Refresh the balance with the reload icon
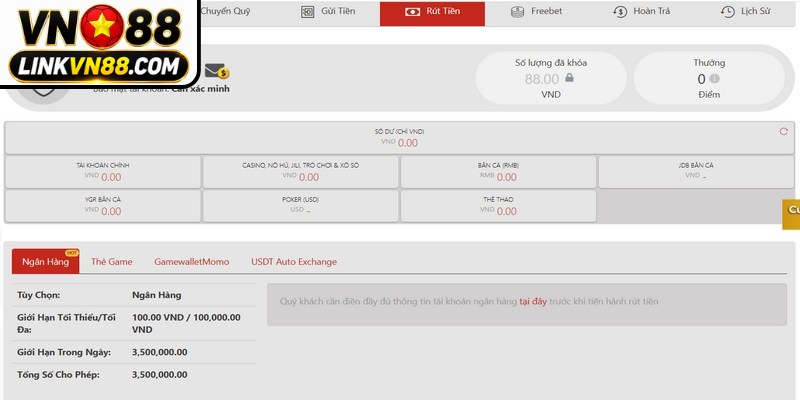The image size is (800, 400). (x=784, y=132)
